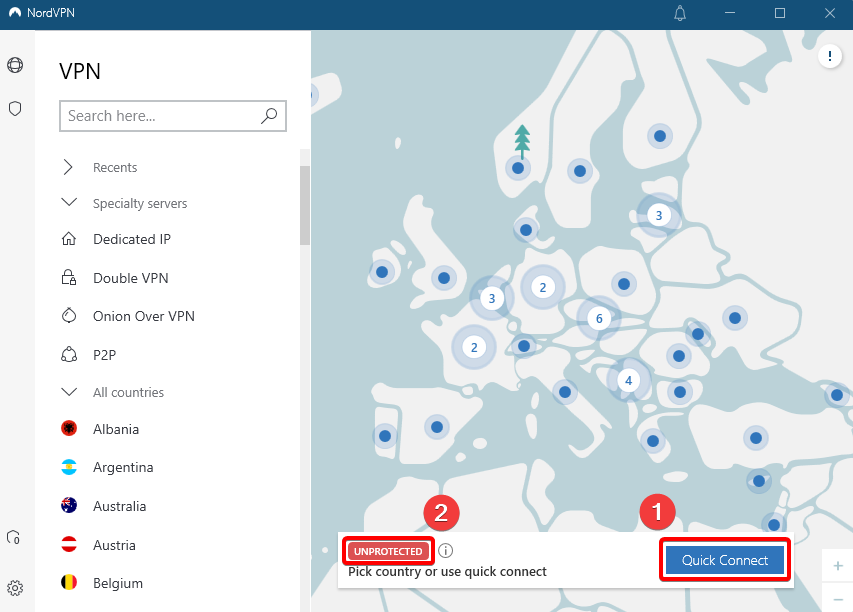Click the green tree marker on map
This screenshot has width=853, height=612.
click(x=521, y=140)
